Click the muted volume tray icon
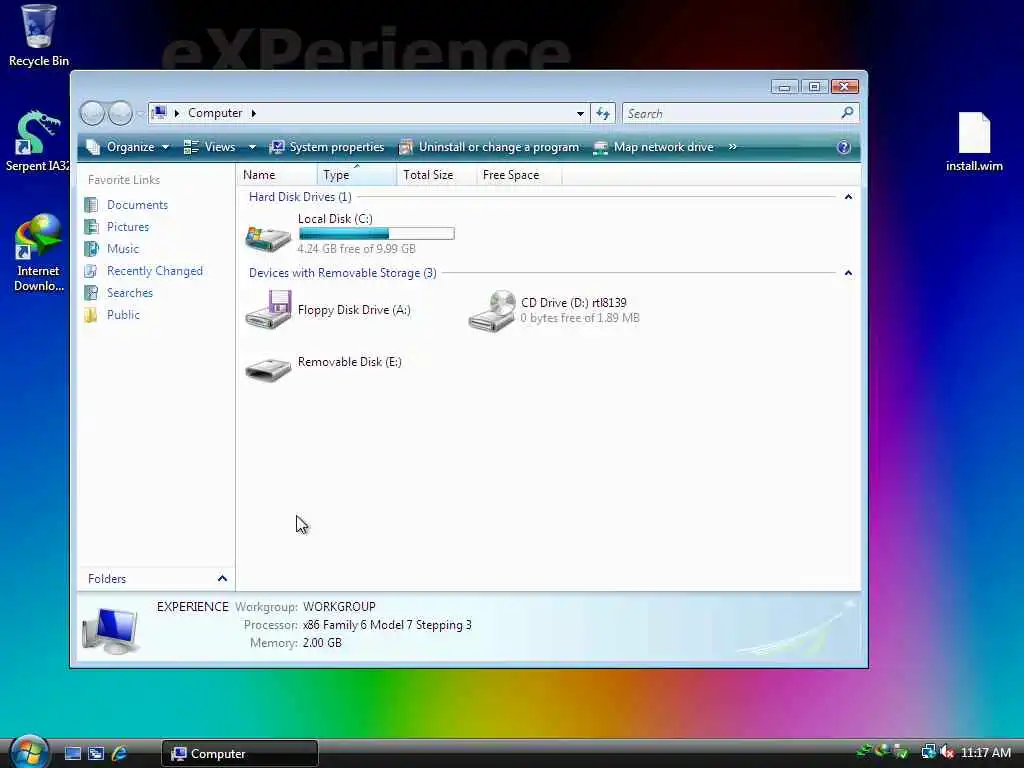 947,752
